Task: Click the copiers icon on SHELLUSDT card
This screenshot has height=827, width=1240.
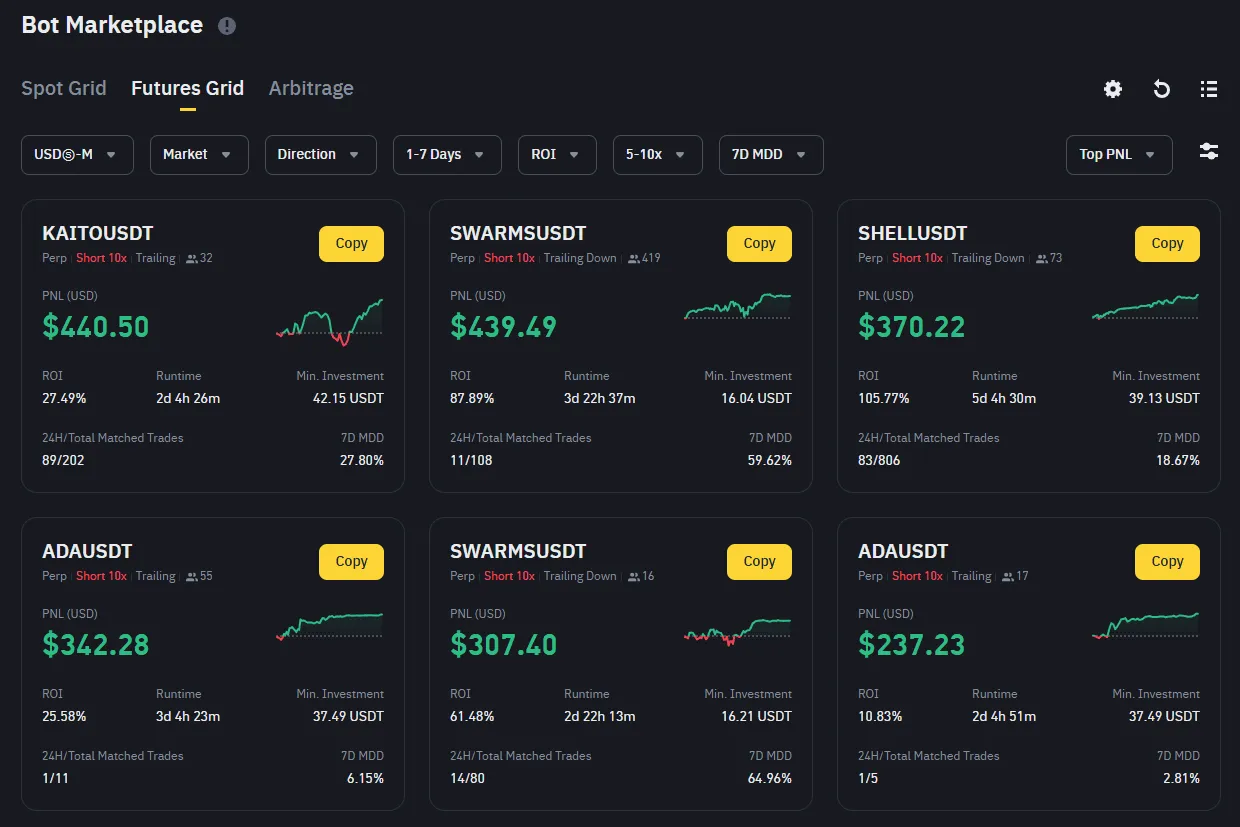Action: 1042,258
